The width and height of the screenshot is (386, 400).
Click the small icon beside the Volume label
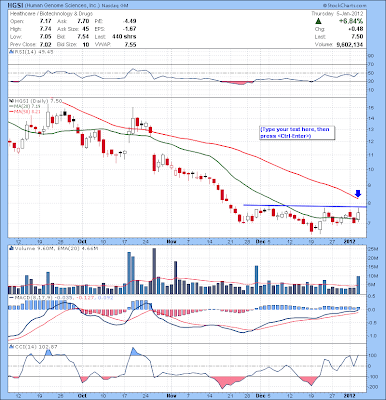(11, 248)
